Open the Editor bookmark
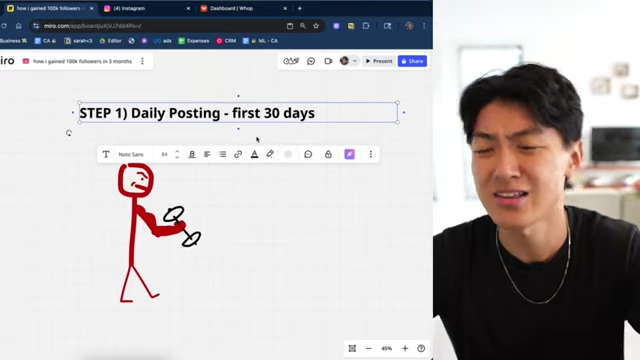 pyautogui.click(x=111, y=41)
